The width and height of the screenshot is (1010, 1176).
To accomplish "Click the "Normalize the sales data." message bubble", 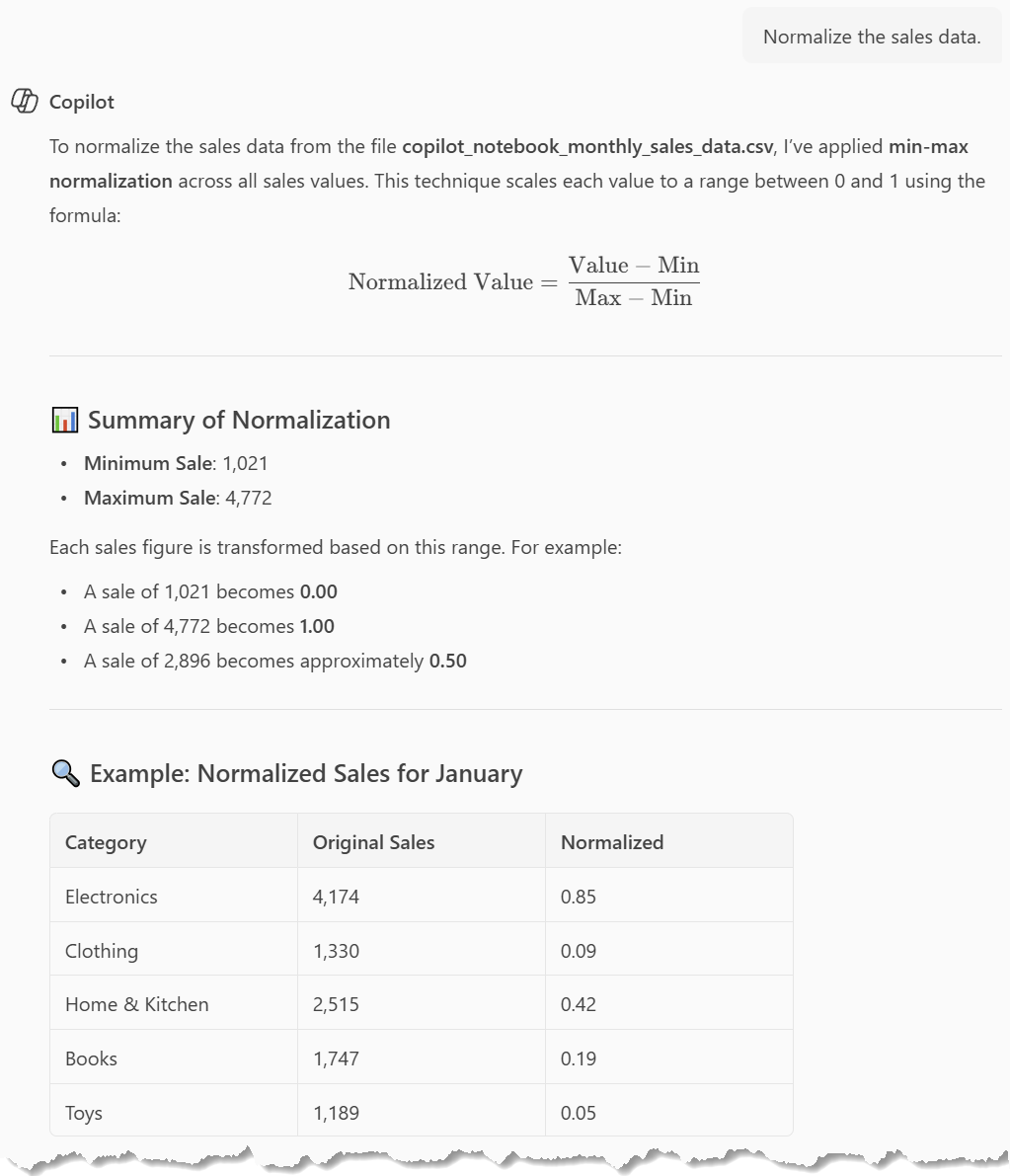I will pos(871,37).
